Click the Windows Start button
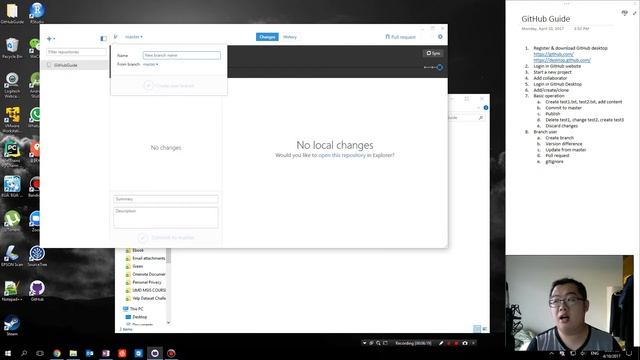Viewport: 640px width, 360px height. point(7,353)
